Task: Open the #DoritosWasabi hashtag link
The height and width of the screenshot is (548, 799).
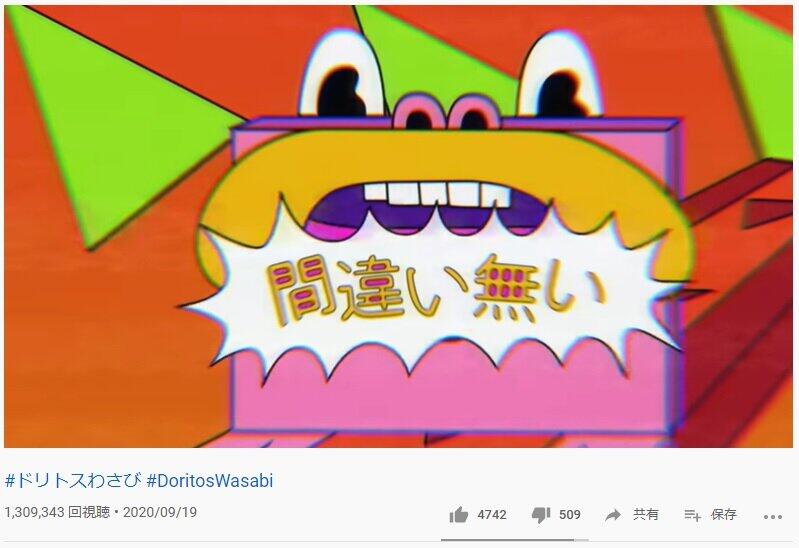Action: (x=210, y=481)
